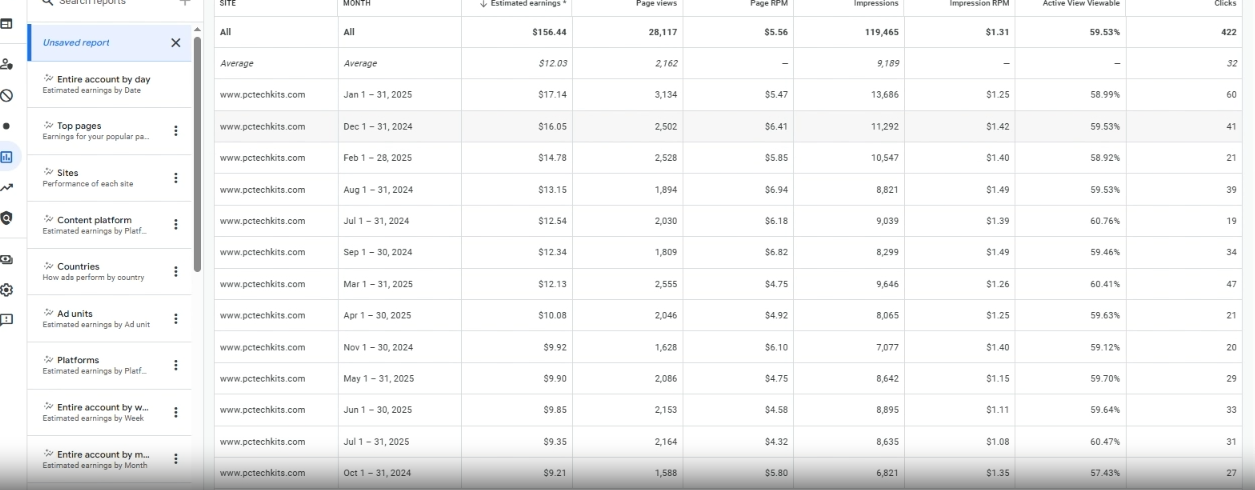Click the 60.76% viewable value
This screenshot has width=1255, height=490.
[x=1105, y=221]
